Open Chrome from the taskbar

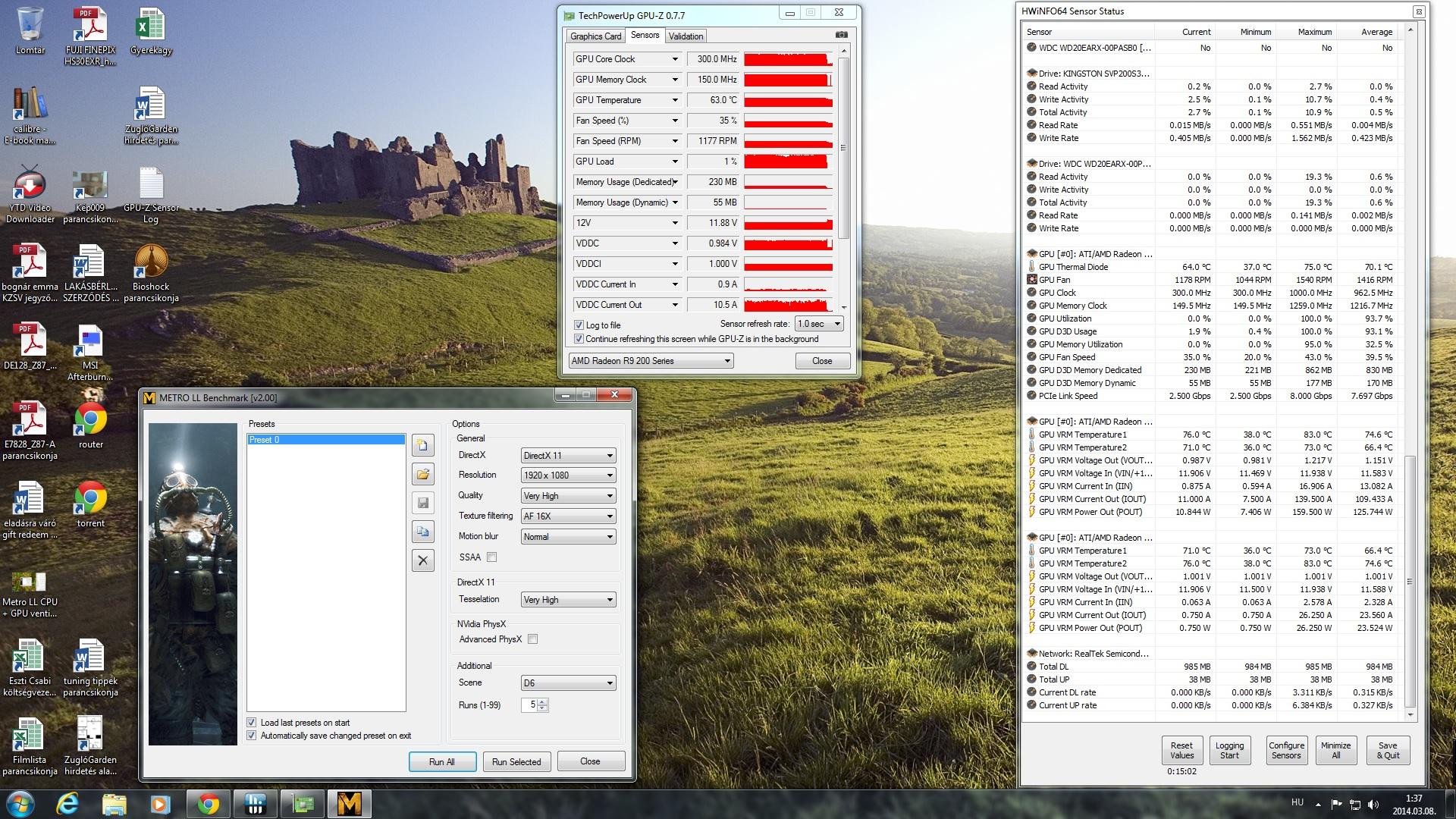(x=208, y=804)
